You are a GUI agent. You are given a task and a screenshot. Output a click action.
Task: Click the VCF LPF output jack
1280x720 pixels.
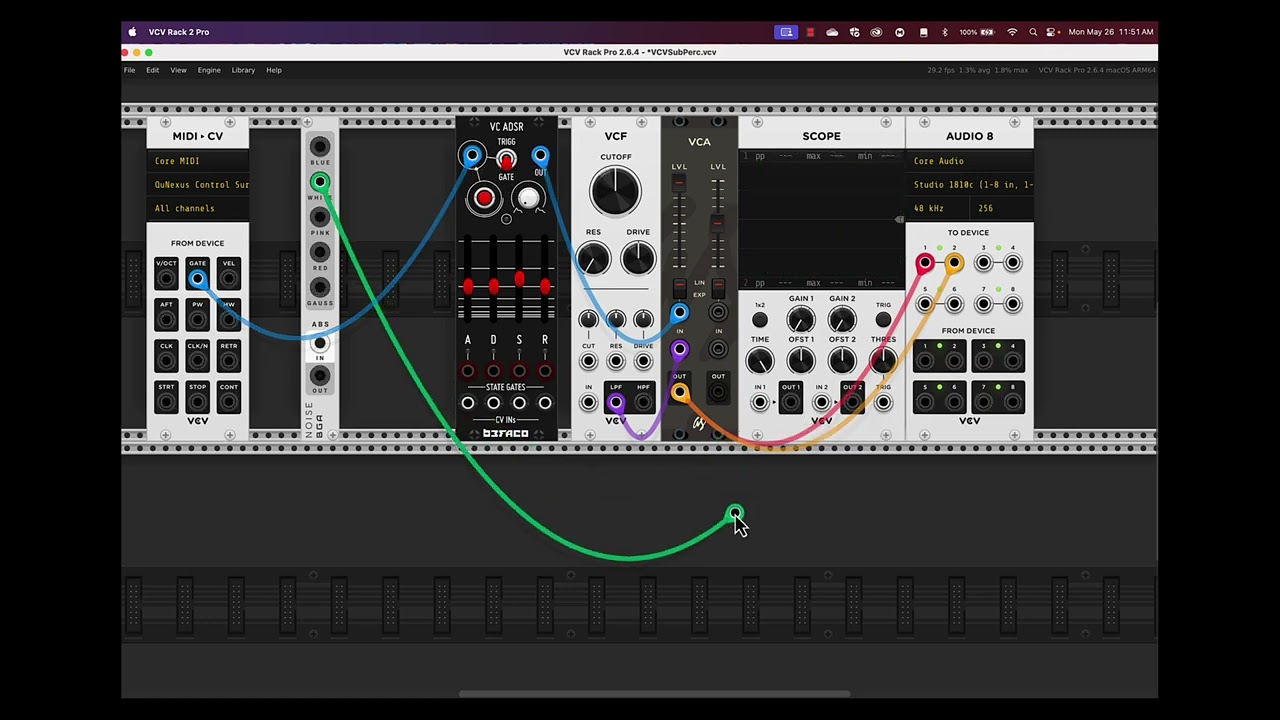point(615,403)
